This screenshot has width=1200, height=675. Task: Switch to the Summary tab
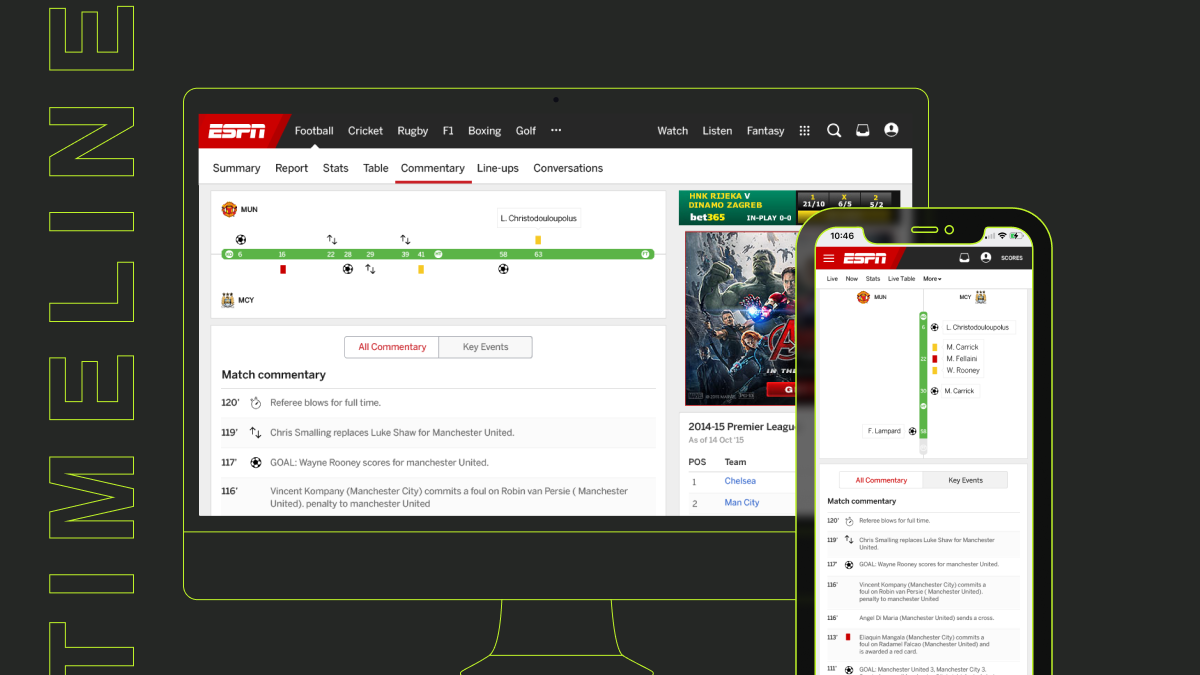(237, 168)
